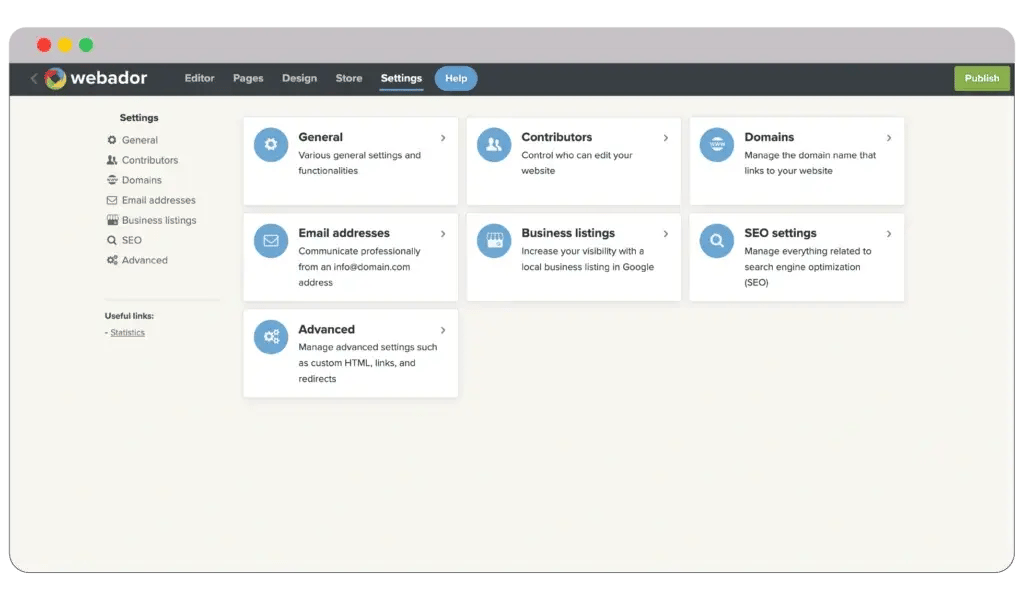This screenshot has height=600, width=1024.
Task: Click the Domains card www globe icon
Action: (716, 145)
